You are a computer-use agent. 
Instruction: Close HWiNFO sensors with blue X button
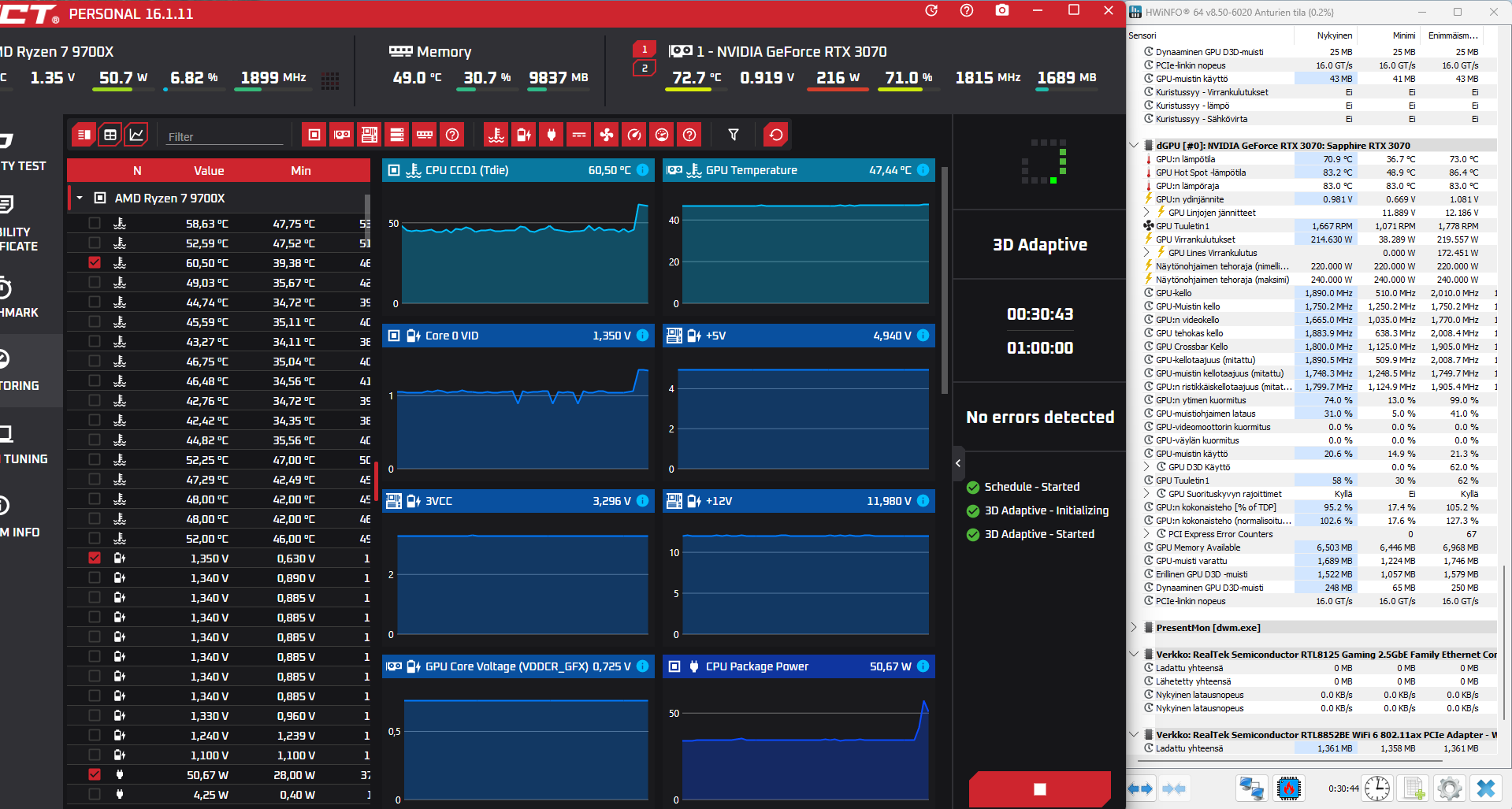(x=1486, y=788)
